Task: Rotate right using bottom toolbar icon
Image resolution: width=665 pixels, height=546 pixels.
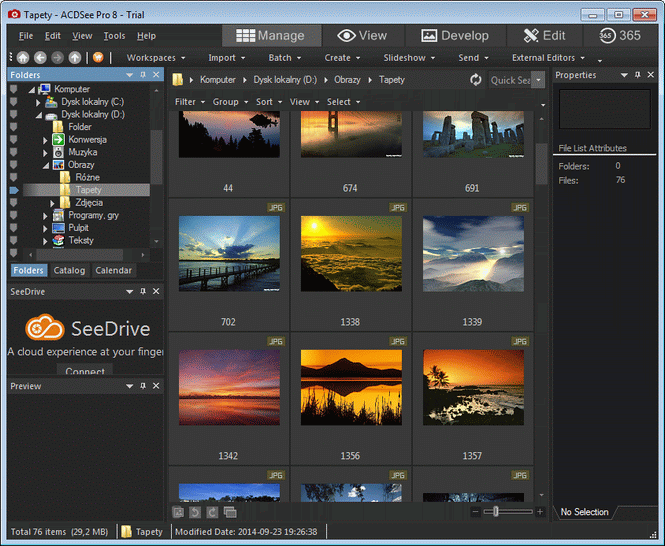Action: pos(212,512)
